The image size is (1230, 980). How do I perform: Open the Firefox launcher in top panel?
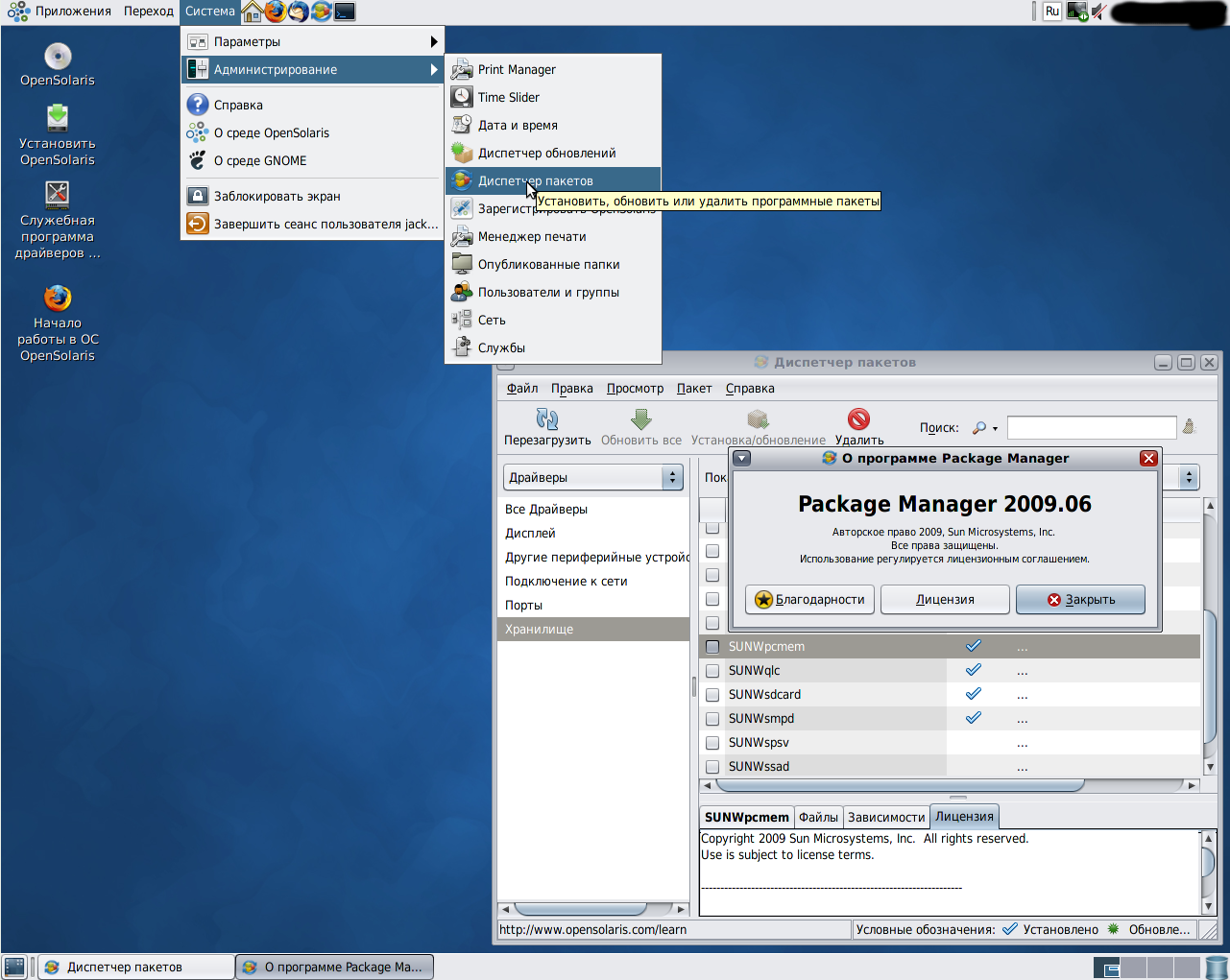[276, 12]
